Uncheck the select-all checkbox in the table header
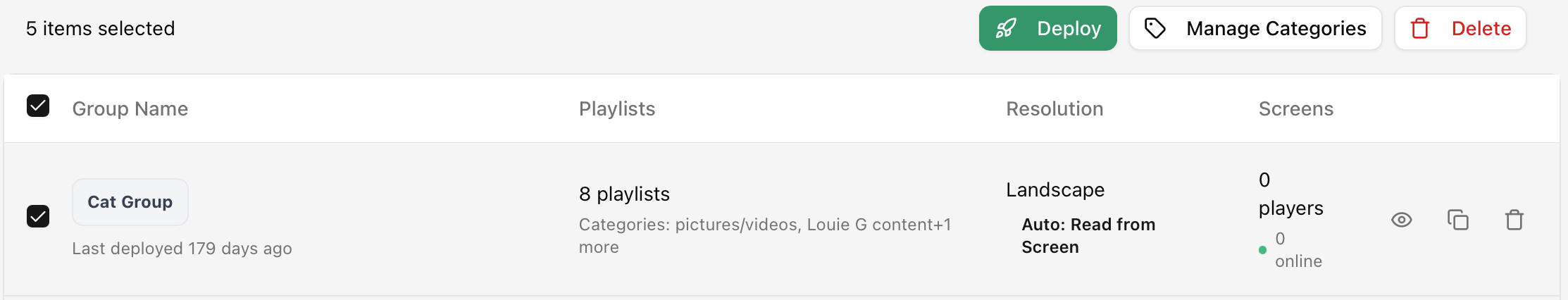Viewport: 1568px width, 300px height. [38, 106]
